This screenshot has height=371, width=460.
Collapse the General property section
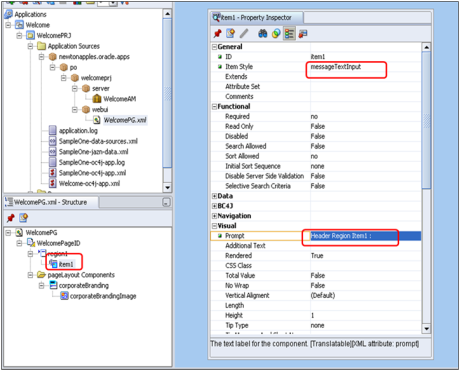(x=215, y=47)
